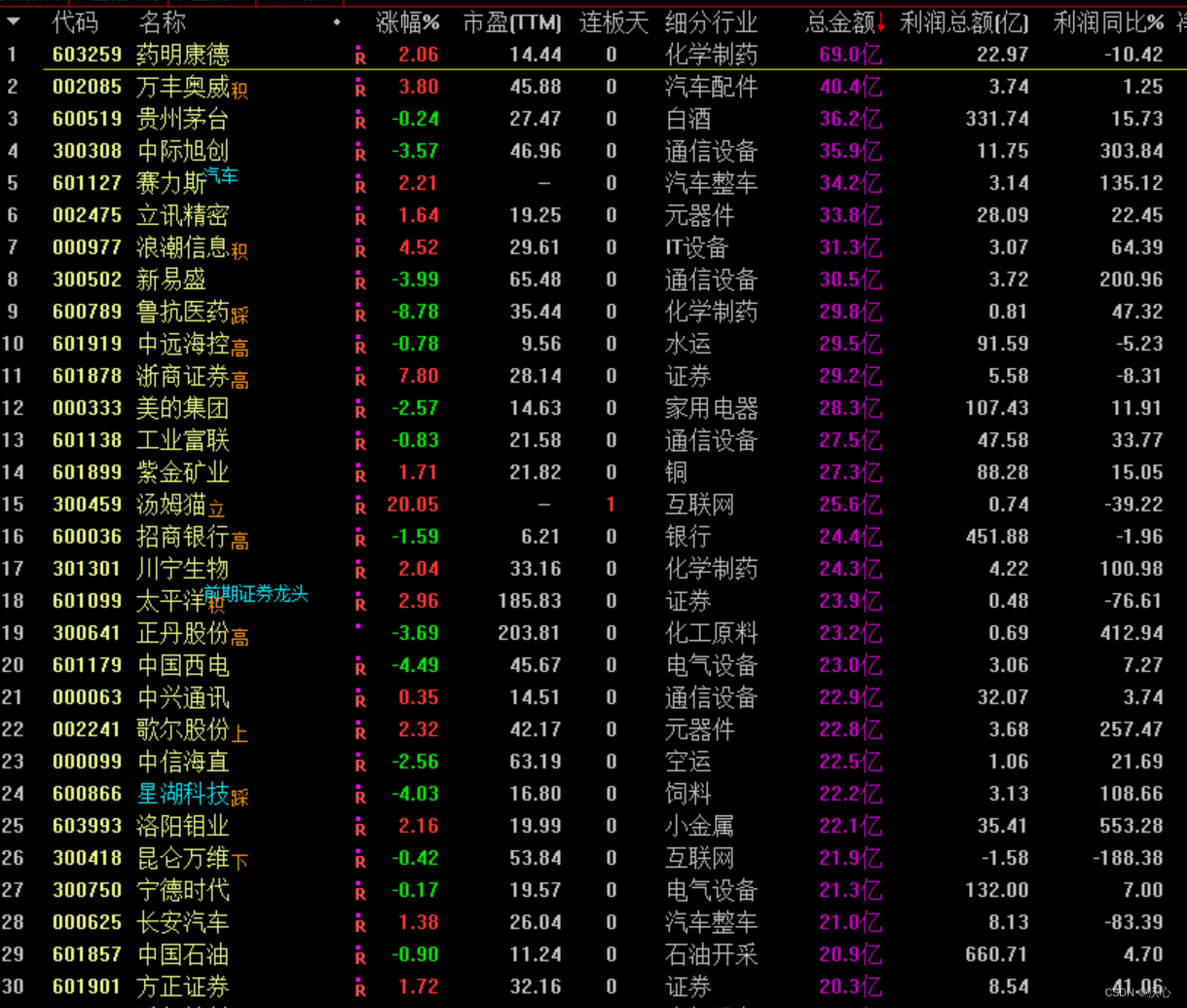1187x1008 pixels.
Task: Select stock name 川宁生物
Action: pos(183,569)
